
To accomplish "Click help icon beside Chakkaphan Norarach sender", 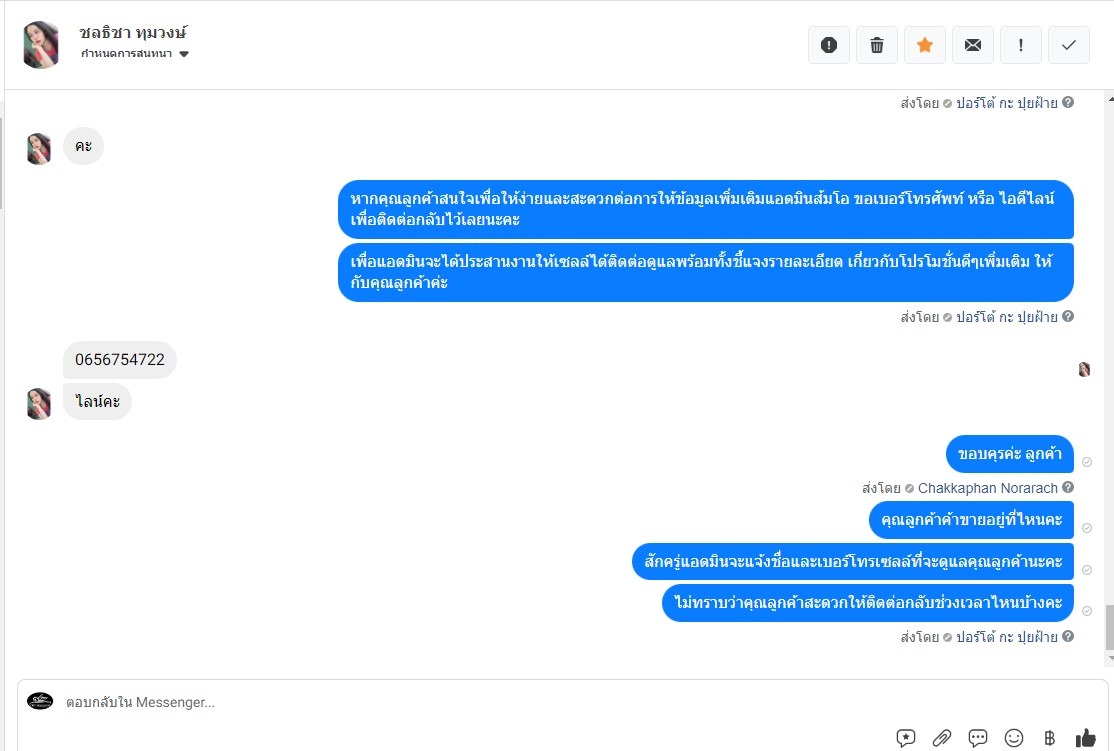I will pos(1068,487).
